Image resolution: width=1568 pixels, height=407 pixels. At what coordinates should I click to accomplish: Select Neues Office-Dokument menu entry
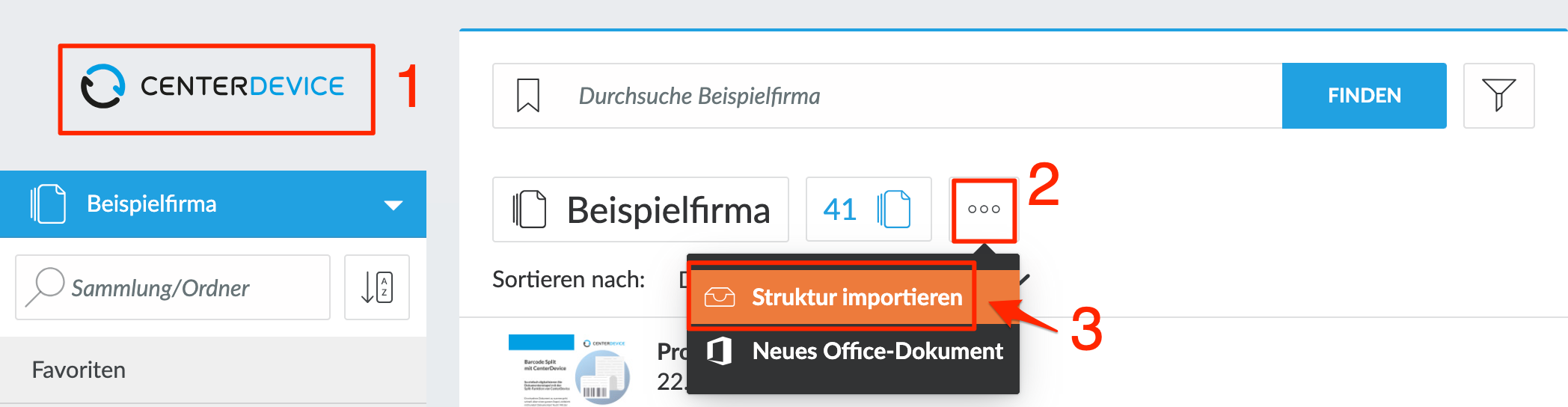pyautogui.click(x=854, y=351)
